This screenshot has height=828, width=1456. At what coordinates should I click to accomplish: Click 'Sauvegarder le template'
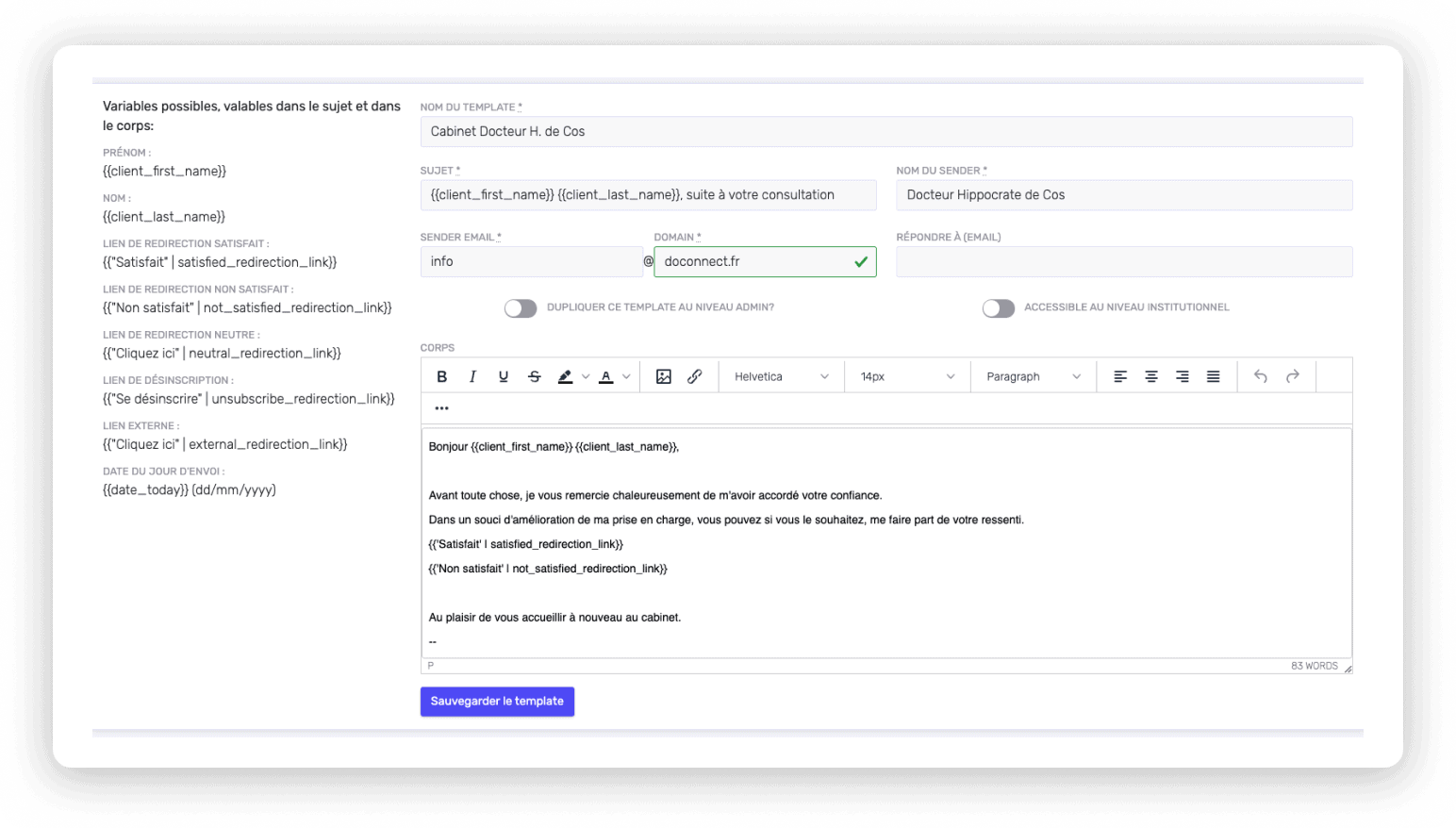[x=497, y=701]
